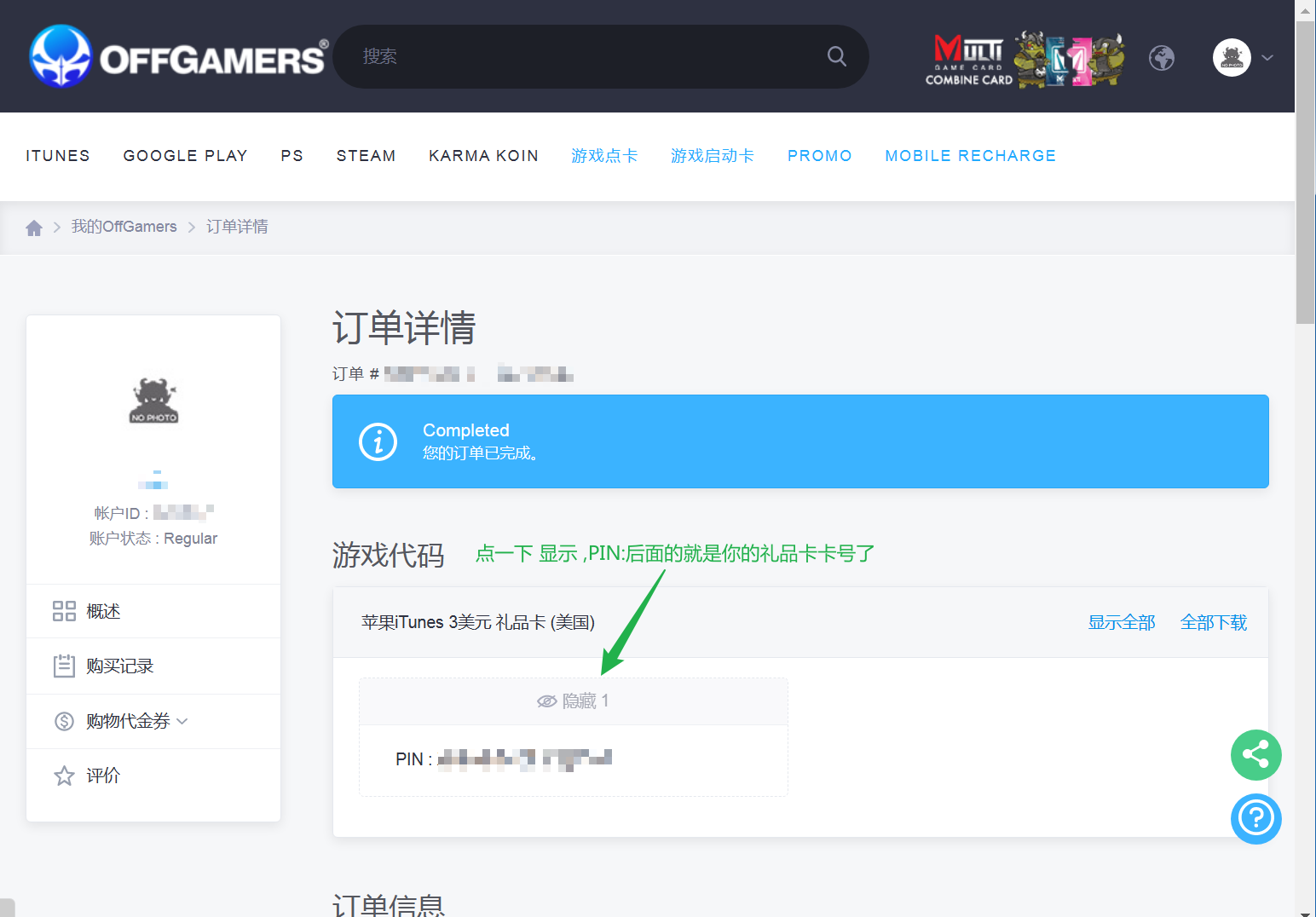
Task: Click the OffGamers logo
Action: (x=178, y=57)
